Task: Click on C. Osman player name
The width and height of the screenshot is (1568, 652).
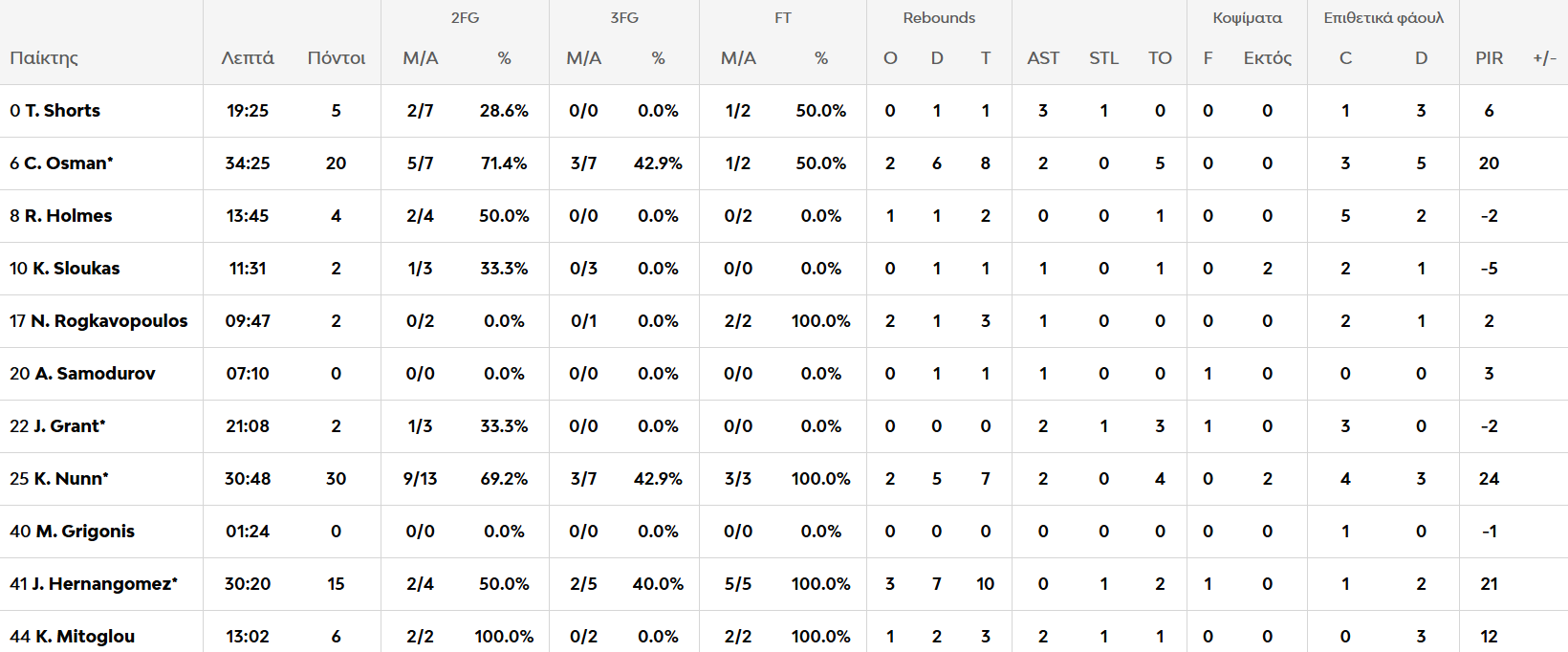Action: 68,163
